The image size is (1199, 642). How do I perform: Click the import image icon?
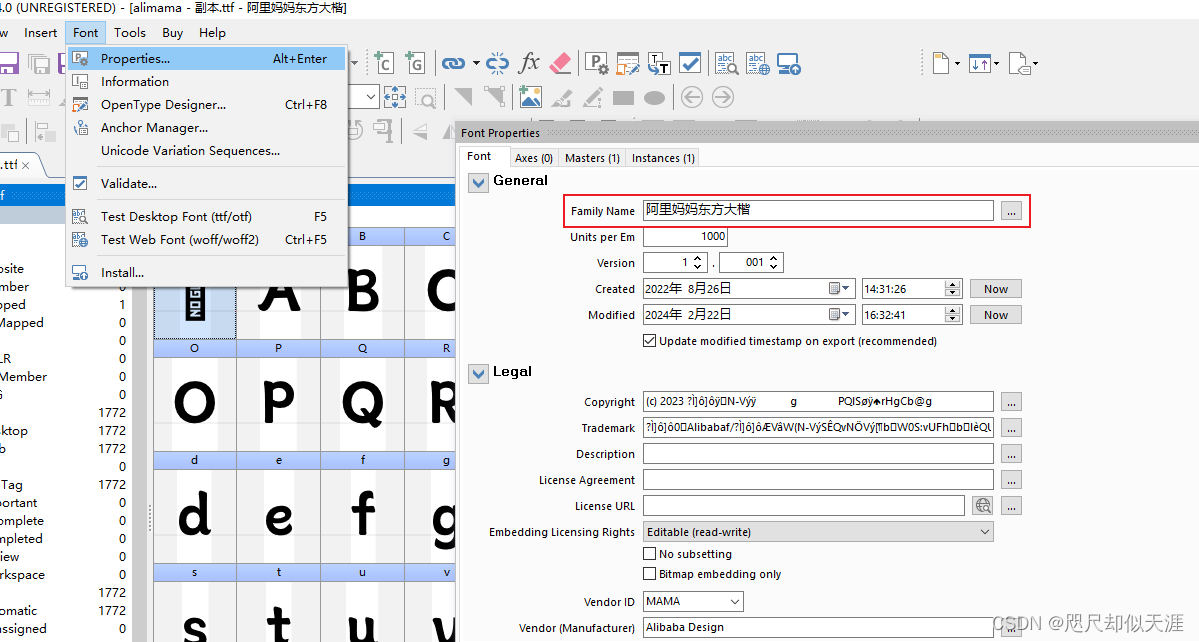click(x=530, y=97)
